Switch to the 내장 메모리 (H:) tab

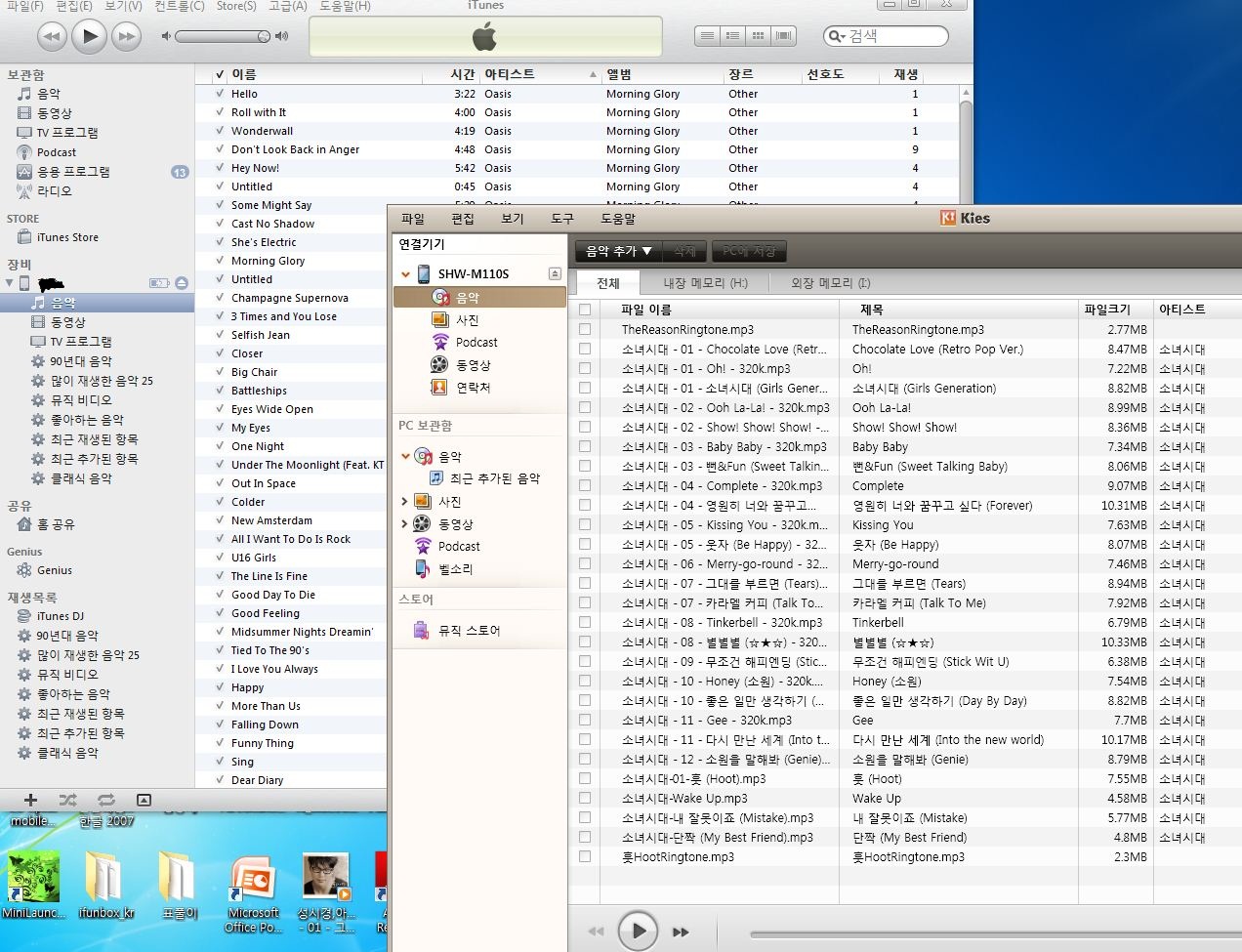click(x=705, y=283)
